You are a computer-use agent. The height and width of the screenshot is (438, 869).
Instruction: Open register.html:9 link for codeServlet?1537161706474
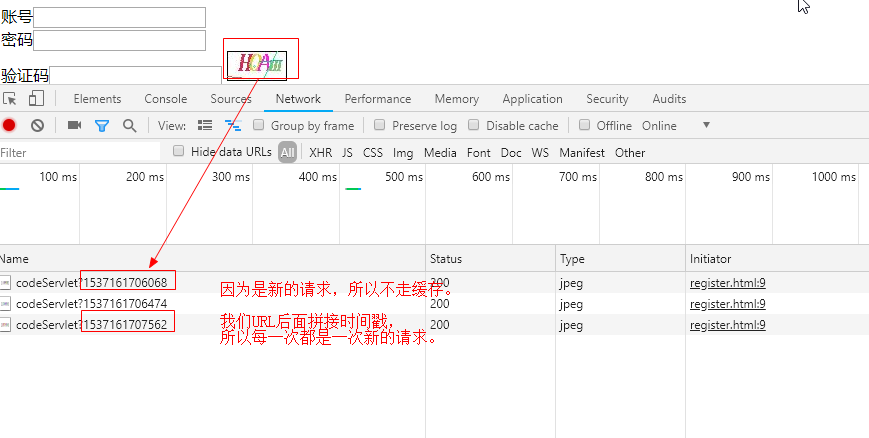(x=728, y=304)
